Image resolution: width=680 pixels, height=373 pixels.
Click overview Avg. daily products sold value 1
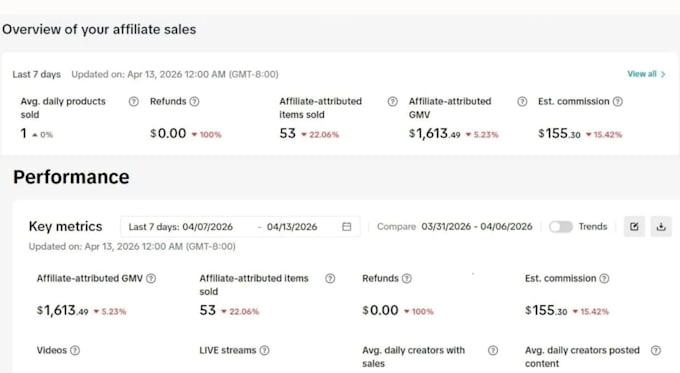[23, 134]
